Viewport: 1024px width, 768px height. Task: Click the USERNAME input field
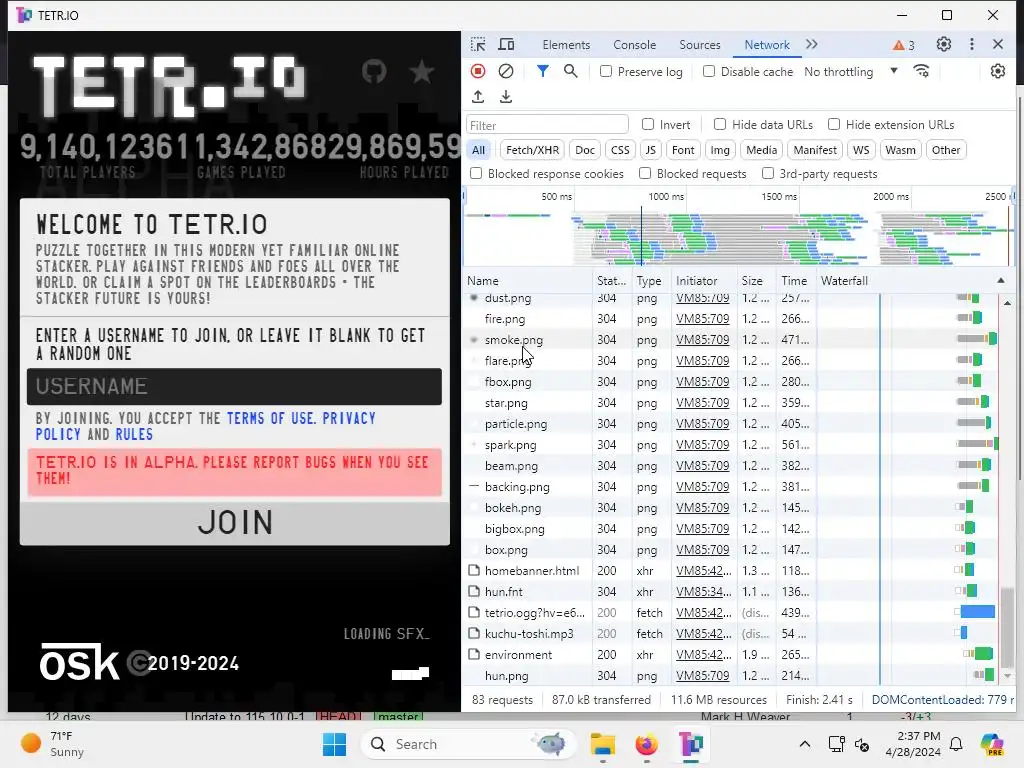pos(234,387)
